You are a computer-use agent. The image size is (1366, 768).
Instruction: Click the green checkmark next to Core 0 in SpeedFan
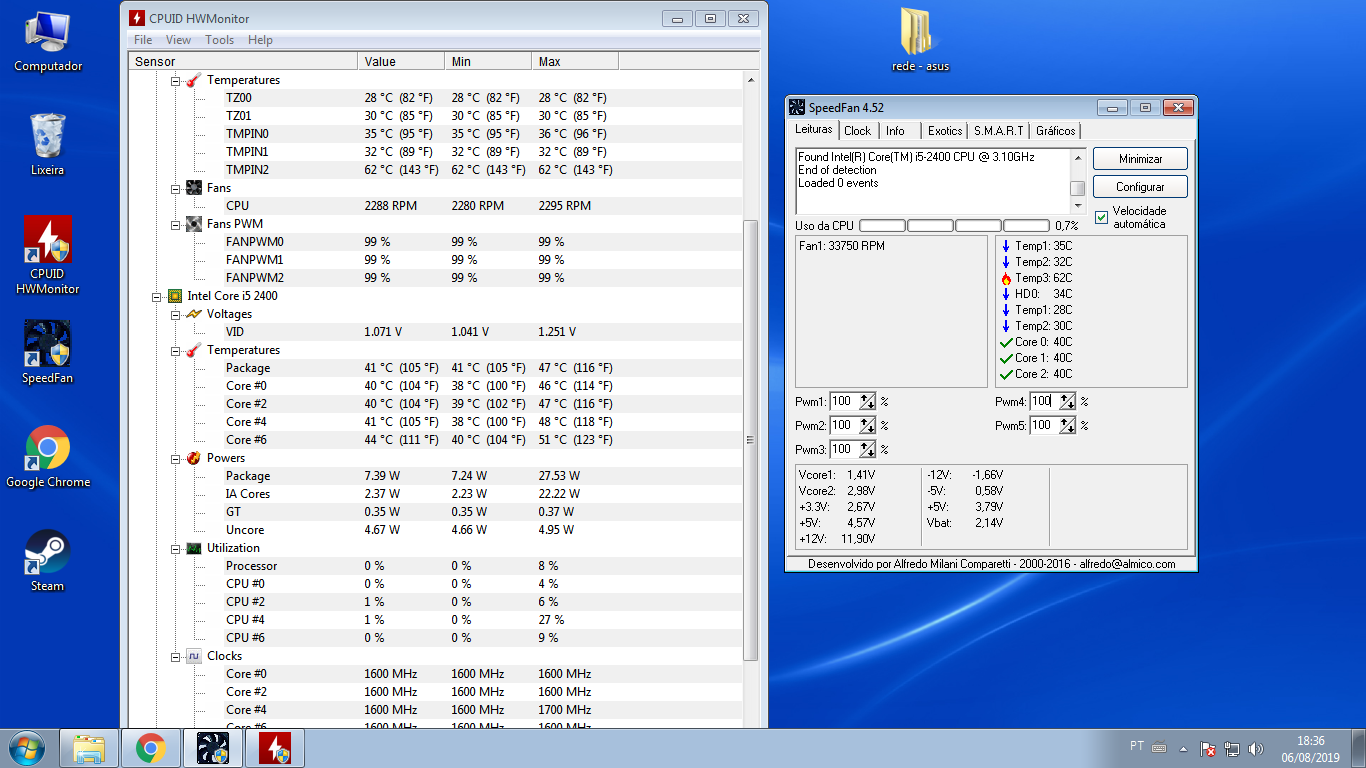point(1006,342)
